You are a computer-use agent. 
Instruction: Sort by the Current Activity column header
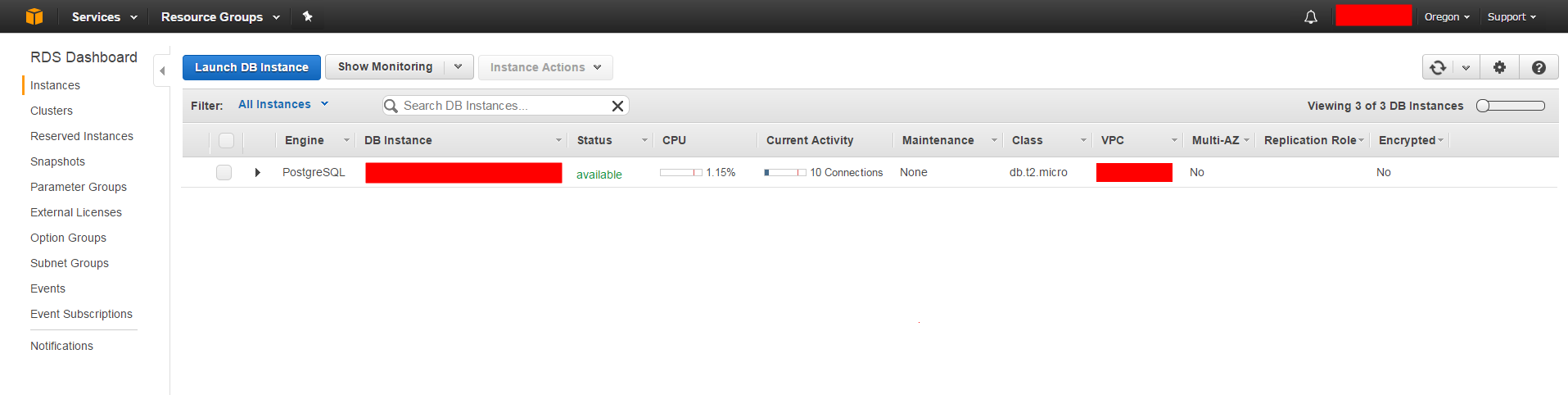click(x=810, y=140)
